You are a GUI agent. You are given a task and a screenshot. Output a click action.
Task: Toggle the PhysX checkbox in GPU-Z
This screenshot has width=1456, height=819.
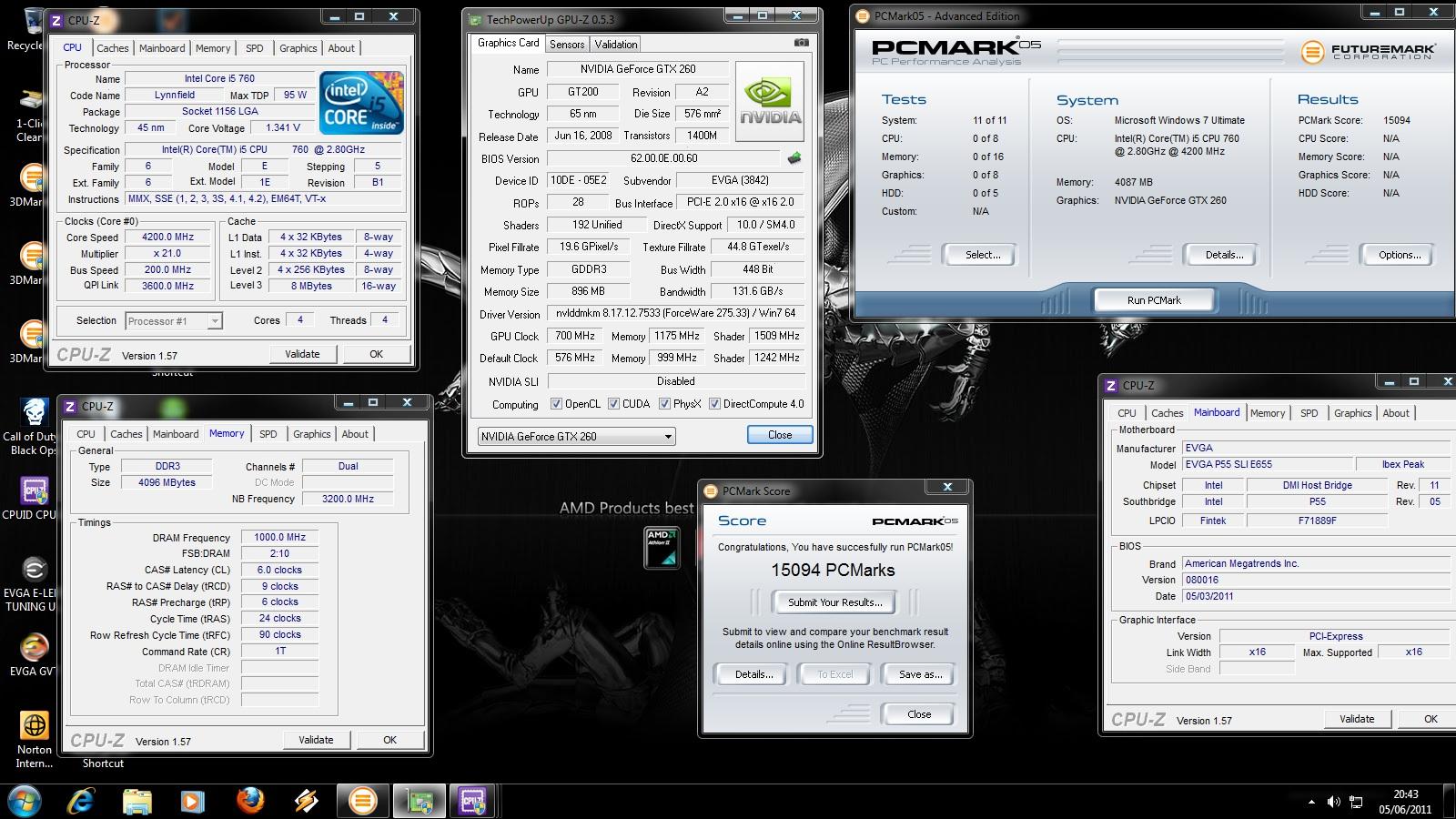point(665,404)
